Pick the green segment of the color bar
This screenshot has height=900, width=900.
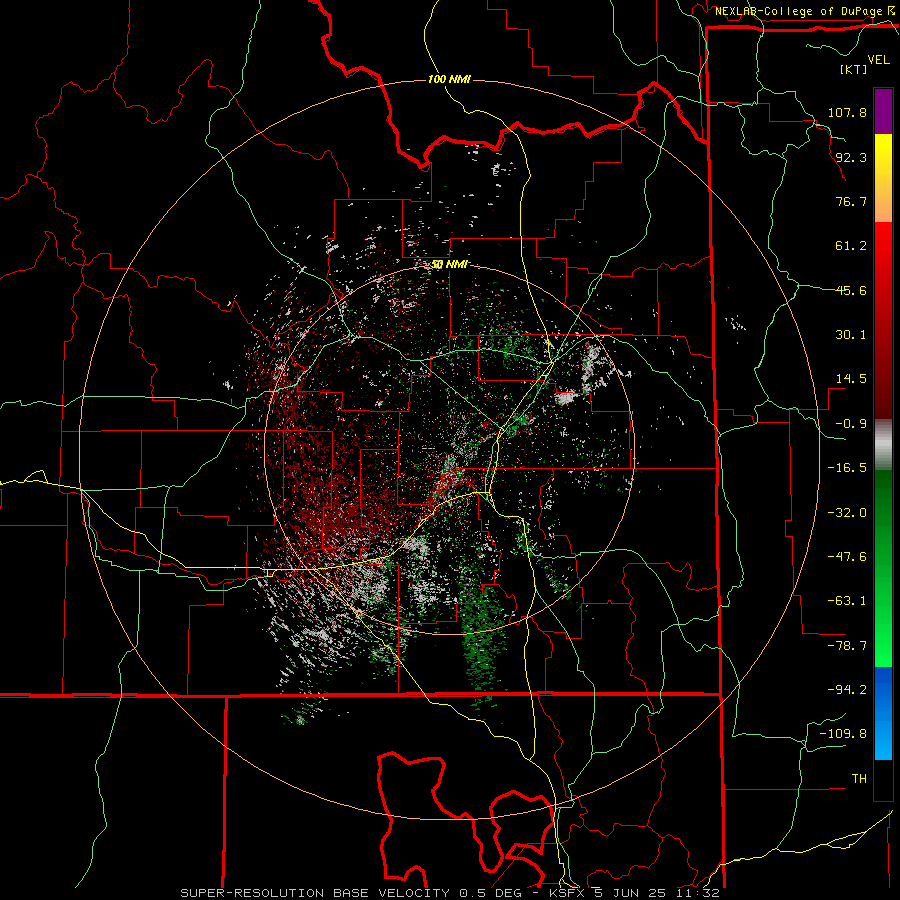883,568
